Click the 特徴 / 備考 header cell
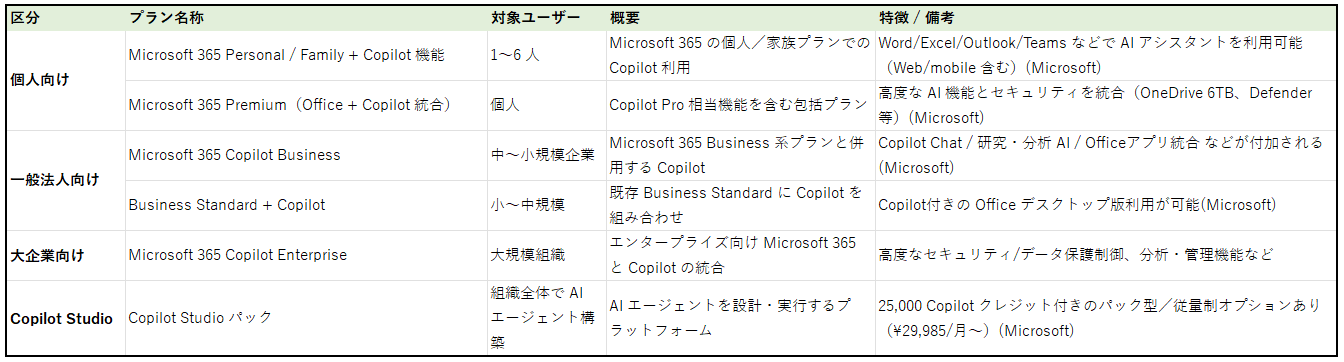1344x362 pixels. click(x=1106, y=17)
